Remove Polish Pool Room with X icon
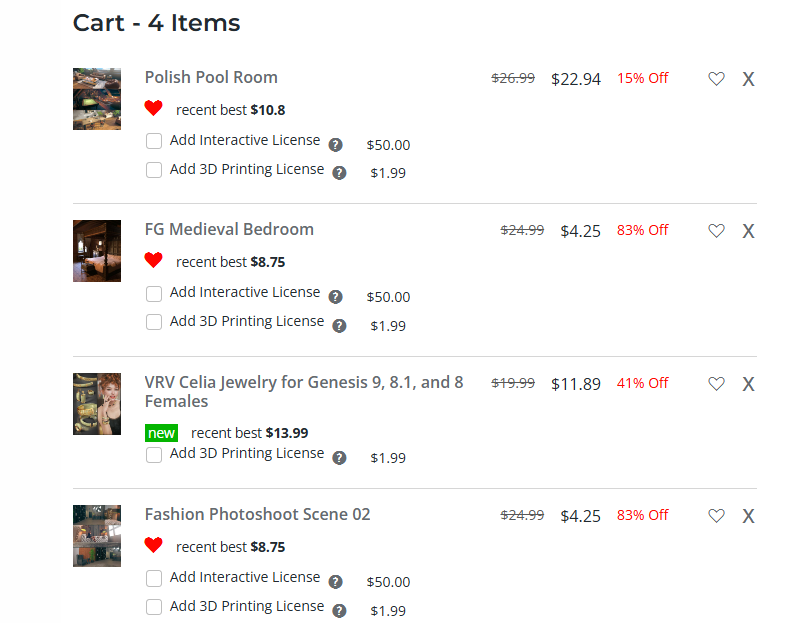The width and height of the screenshot is (812, 623). point(748,79)
